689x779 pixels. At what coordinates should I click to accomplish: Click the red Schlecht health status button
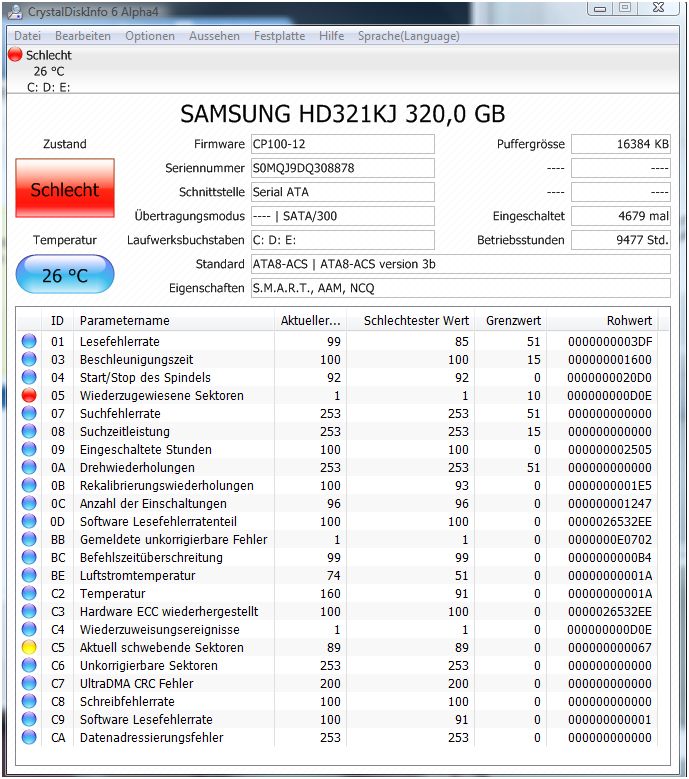pos(65,188)
